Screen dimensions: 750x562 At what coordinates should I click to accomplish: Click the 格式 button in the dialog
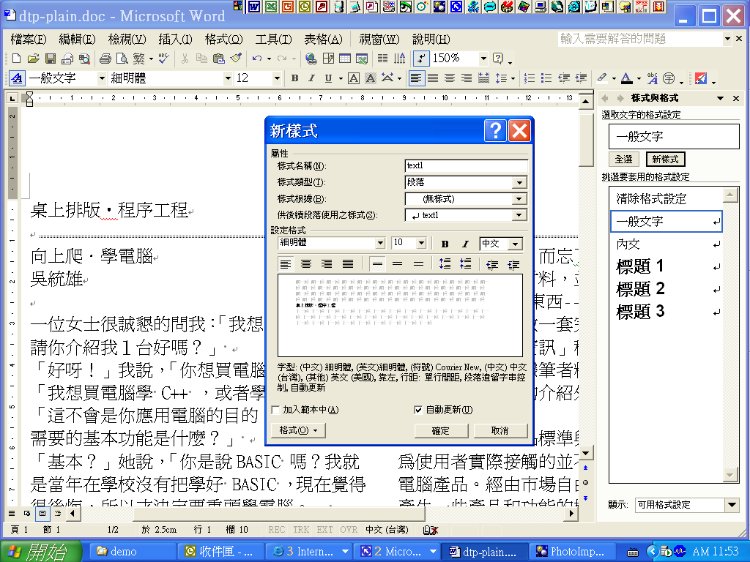tap(298, 430)
